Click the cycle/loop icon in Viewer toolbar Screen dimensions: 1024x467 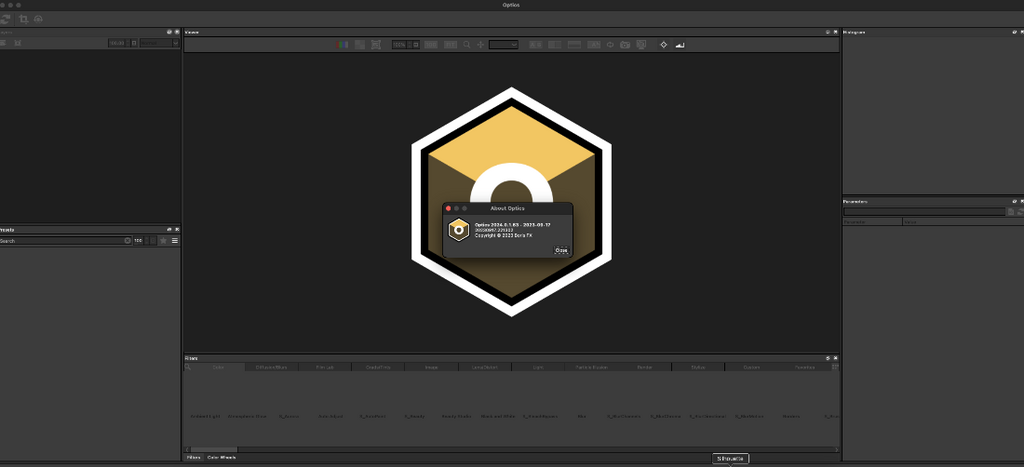point(610,44)
